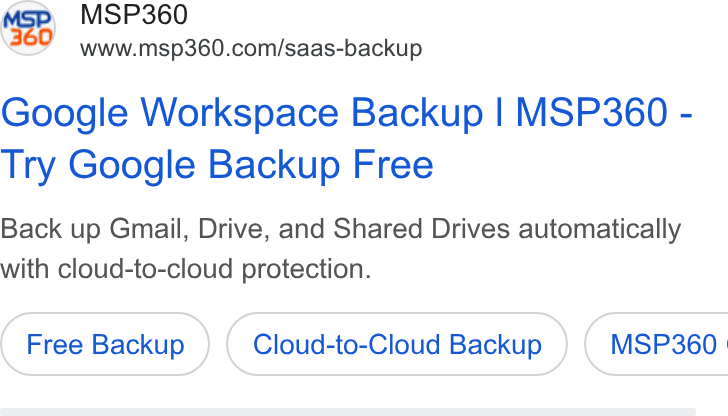The image size is (728, 416).
Task: Choose the partially visible MSP360 chip
Action: click(x=656, y=344)
